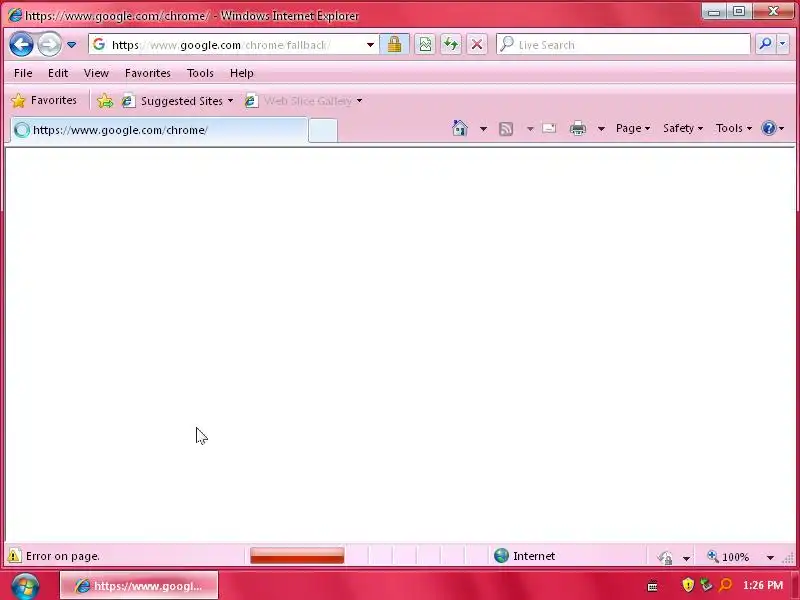Screen dimensions: 800x600
Task: Expand the Home button dropdown arrow
Action: coord(483,129)
